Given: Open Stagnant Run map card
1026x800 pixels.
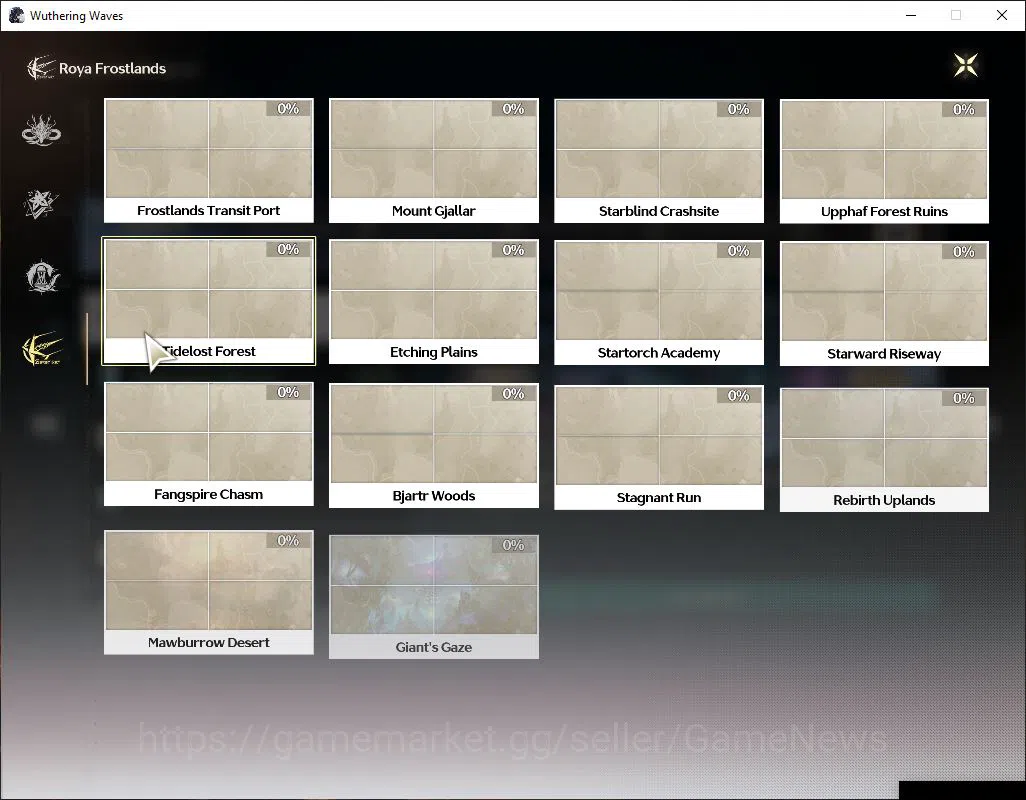Looking at the screenshot, I should pos(659,447).
